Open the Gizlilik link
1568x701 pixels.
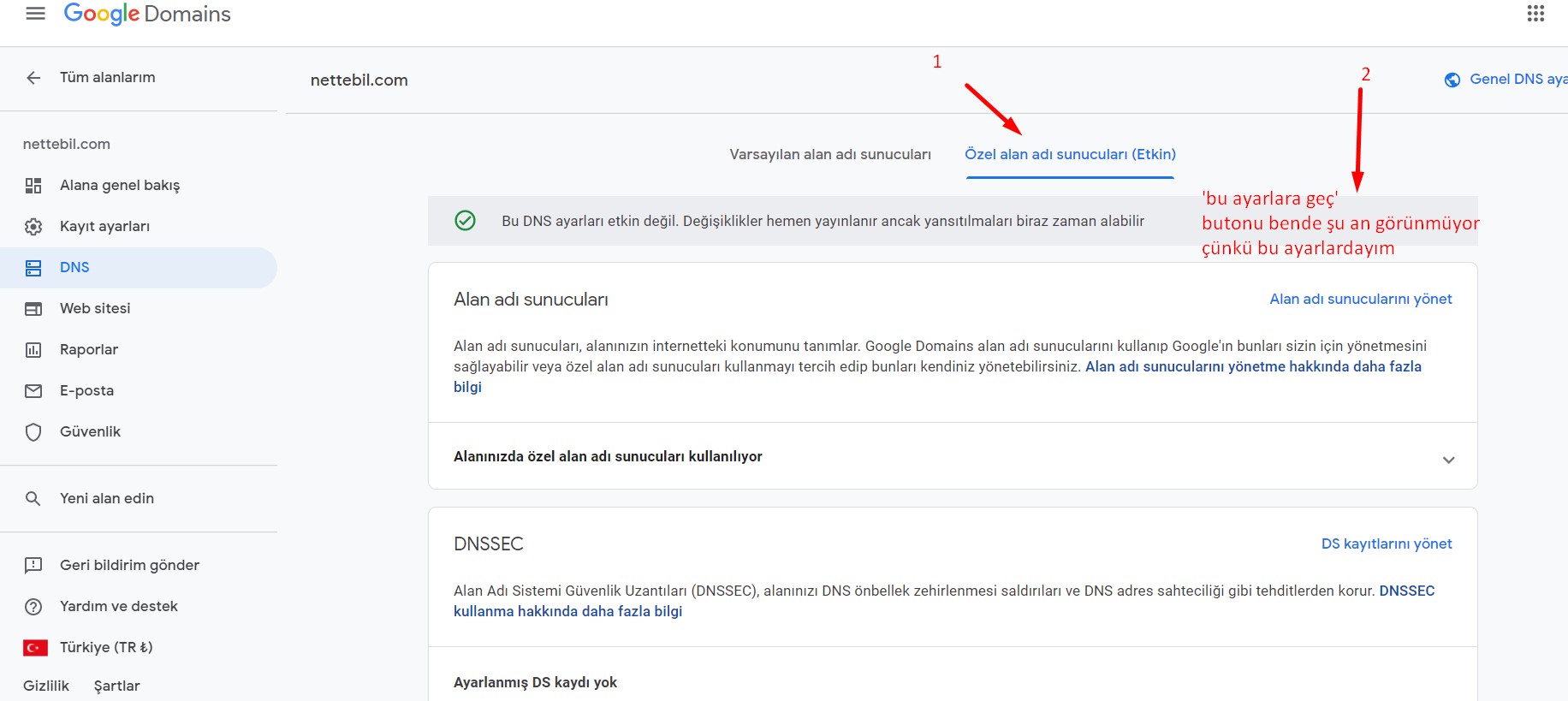tap(46, 686)
